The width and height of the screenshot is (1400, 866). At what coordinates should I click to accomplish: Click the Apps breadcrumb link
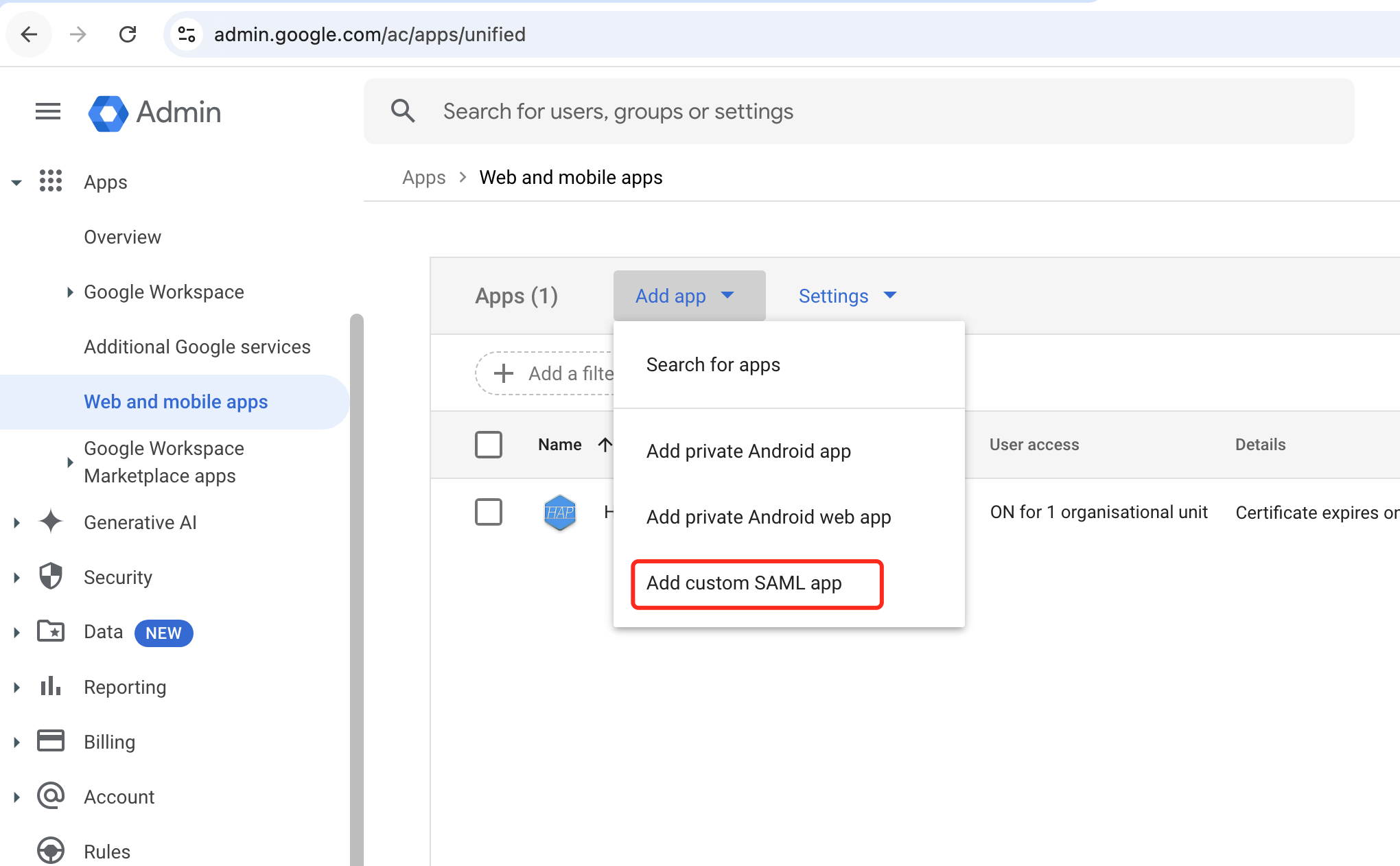click(423, 178)
